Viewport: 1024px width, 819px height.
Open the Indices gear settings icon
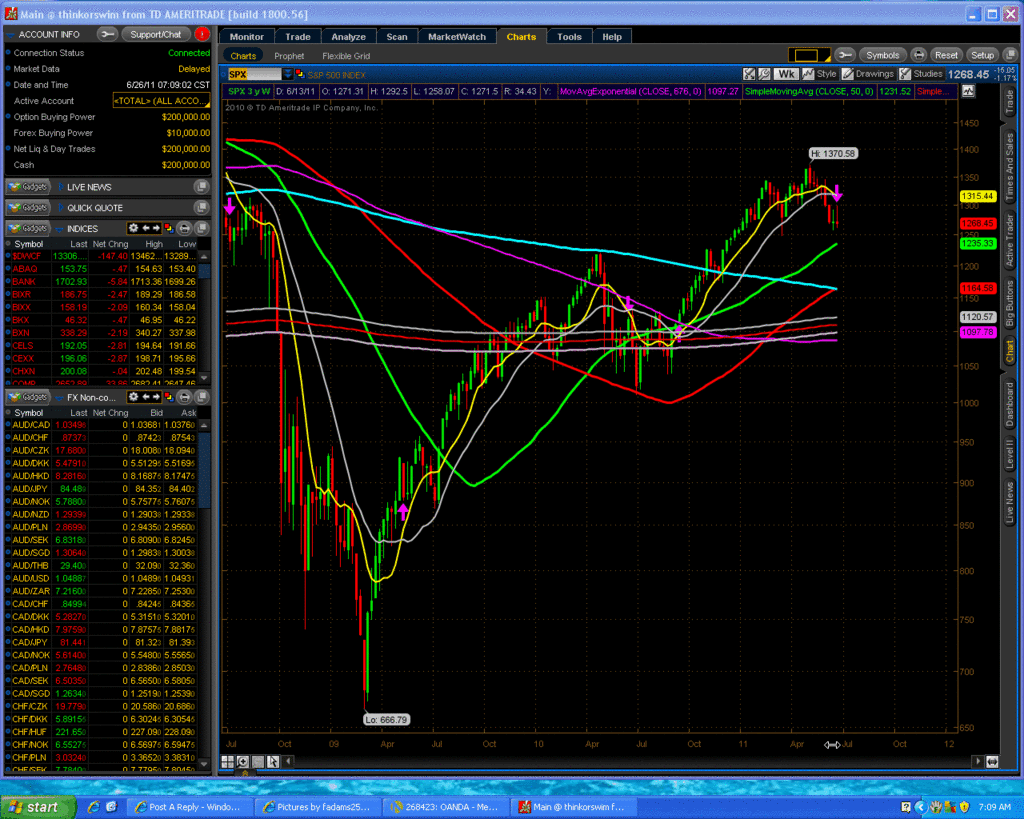click(x=135, y=228)
